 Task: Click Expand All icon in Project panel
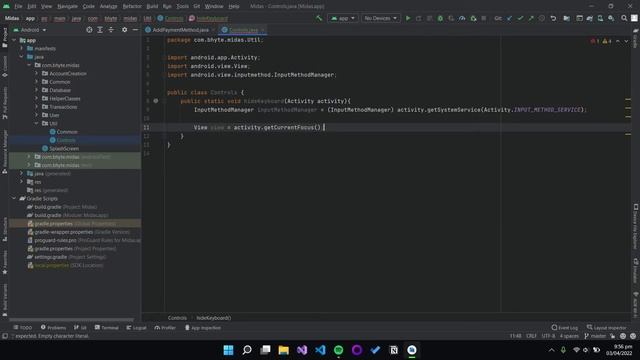[x=100, y=30]
